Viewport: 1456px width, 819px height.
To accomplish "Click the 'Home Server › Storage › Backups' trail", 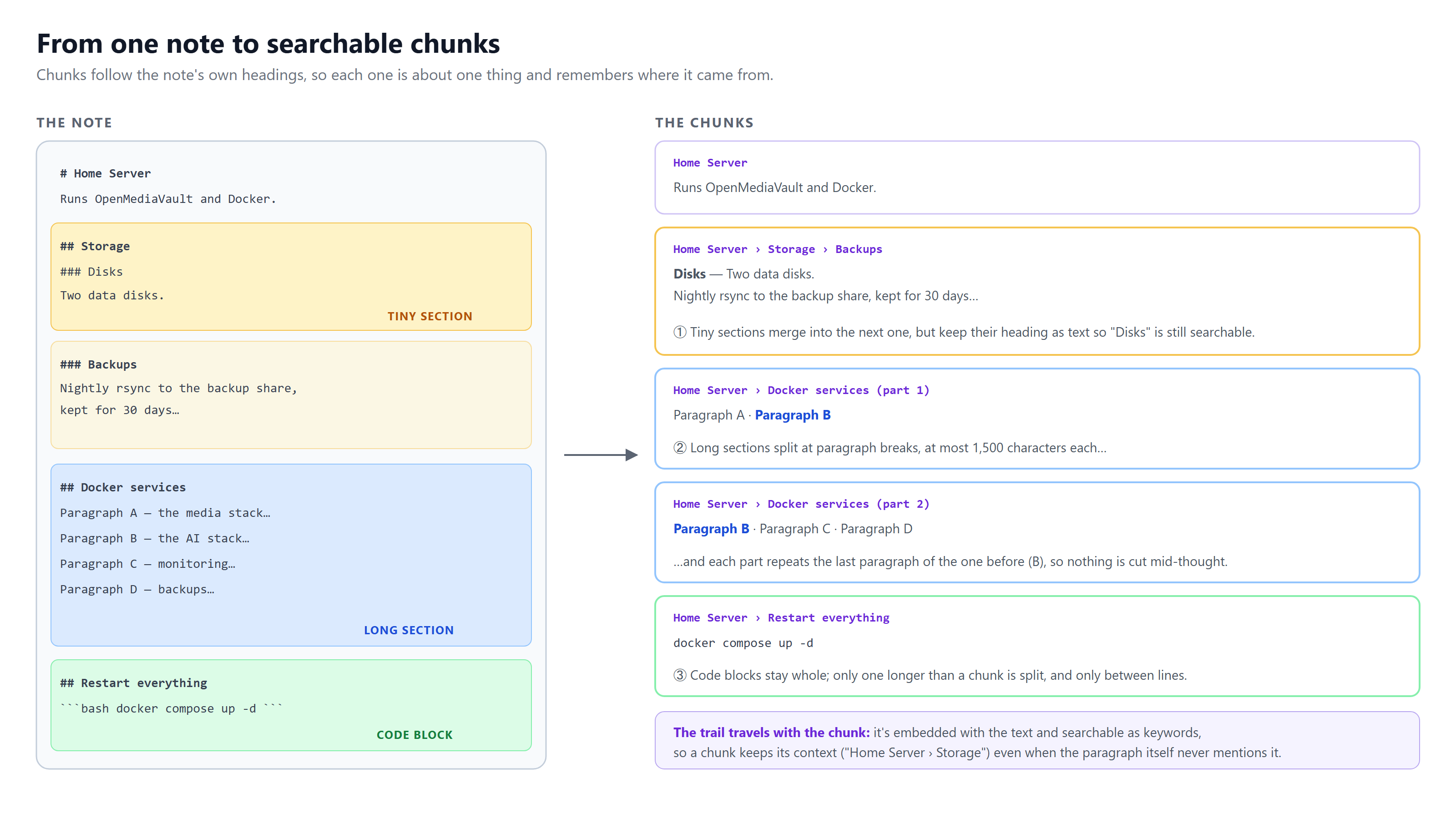I will (777, 249).
